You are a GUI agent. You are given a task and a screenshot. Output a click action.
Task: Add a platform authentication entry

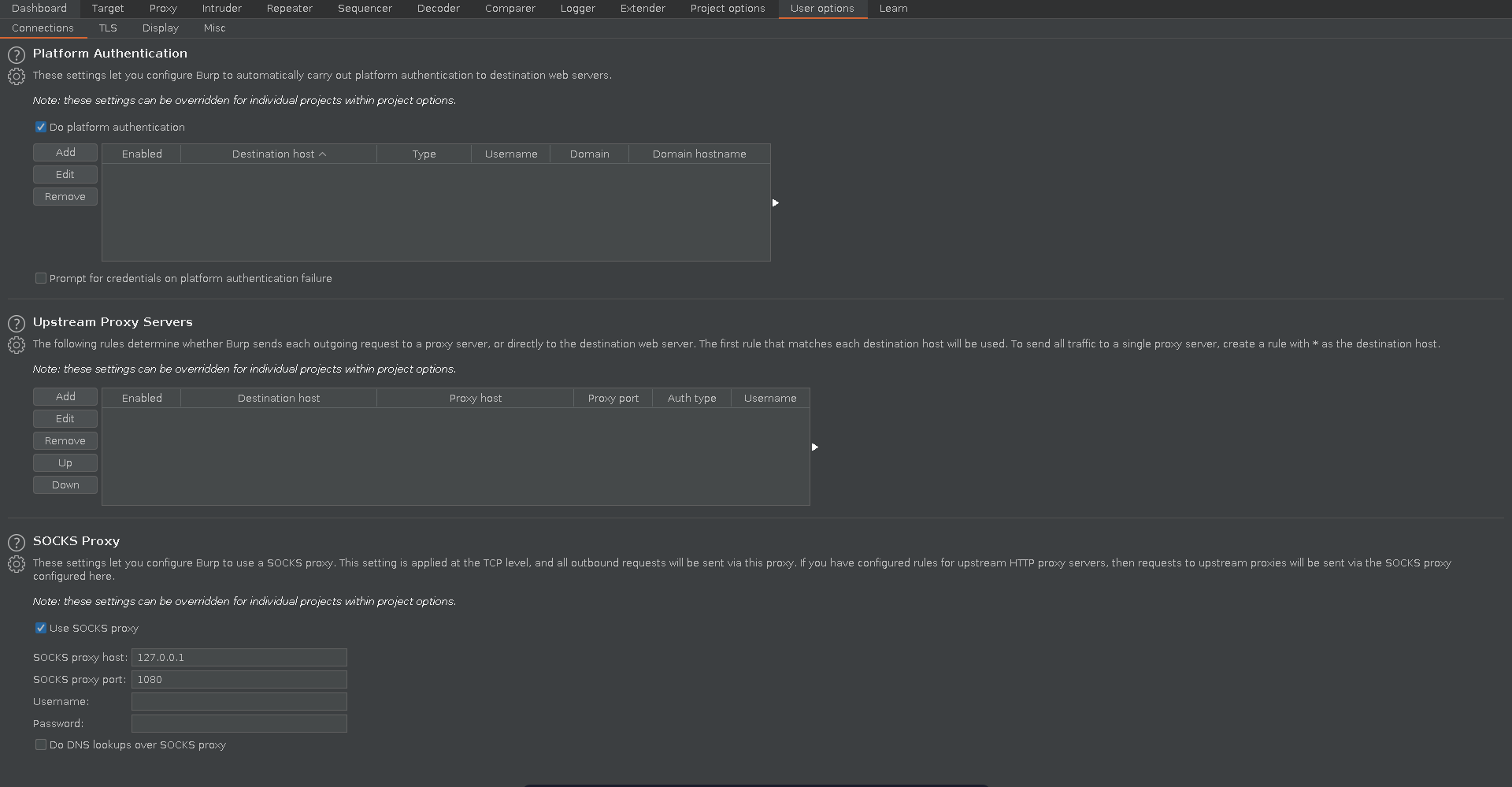click(x=65, y=153)
